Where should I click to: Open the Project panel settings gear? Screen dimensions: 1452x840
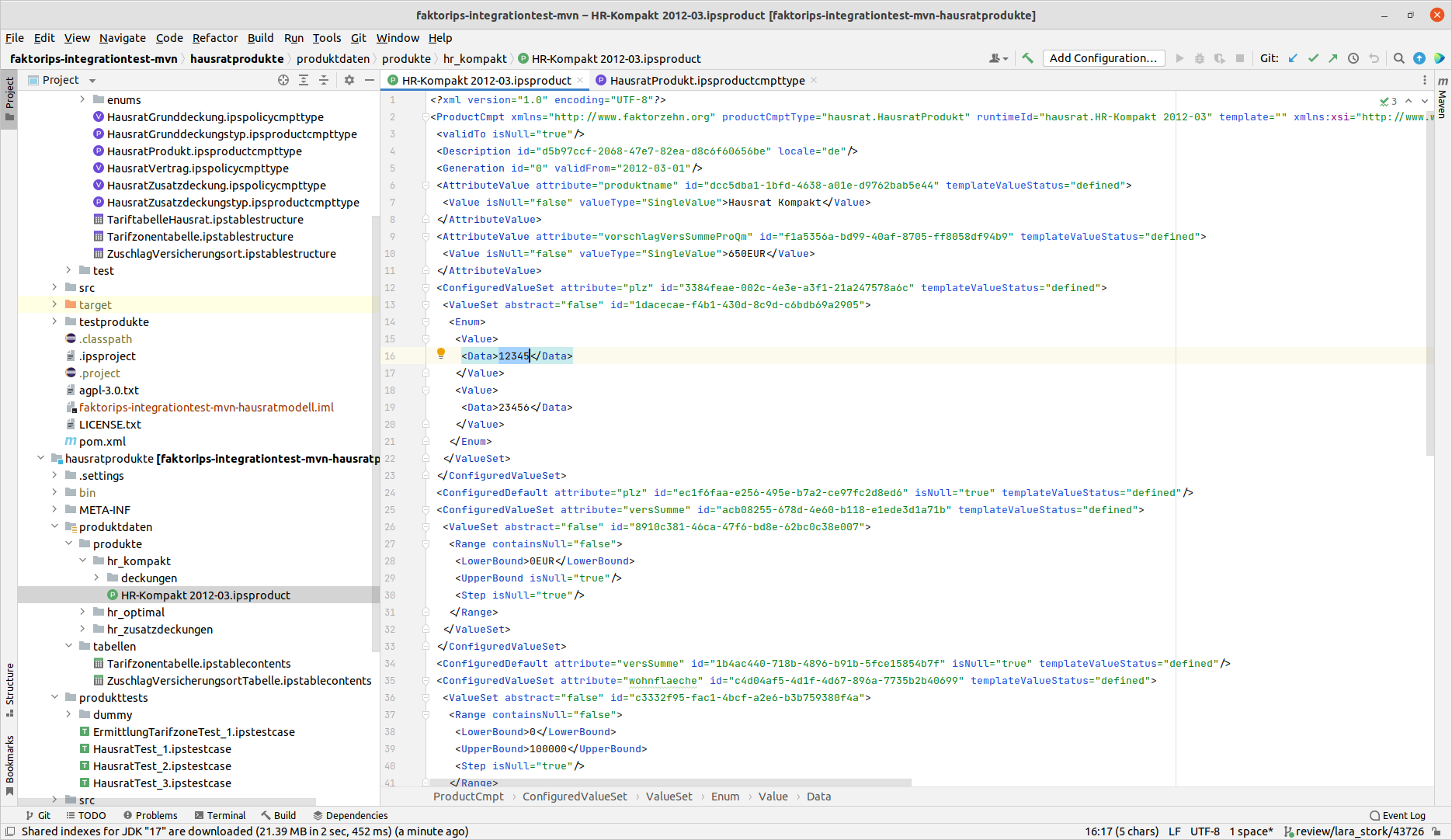(x=349, y=79)
